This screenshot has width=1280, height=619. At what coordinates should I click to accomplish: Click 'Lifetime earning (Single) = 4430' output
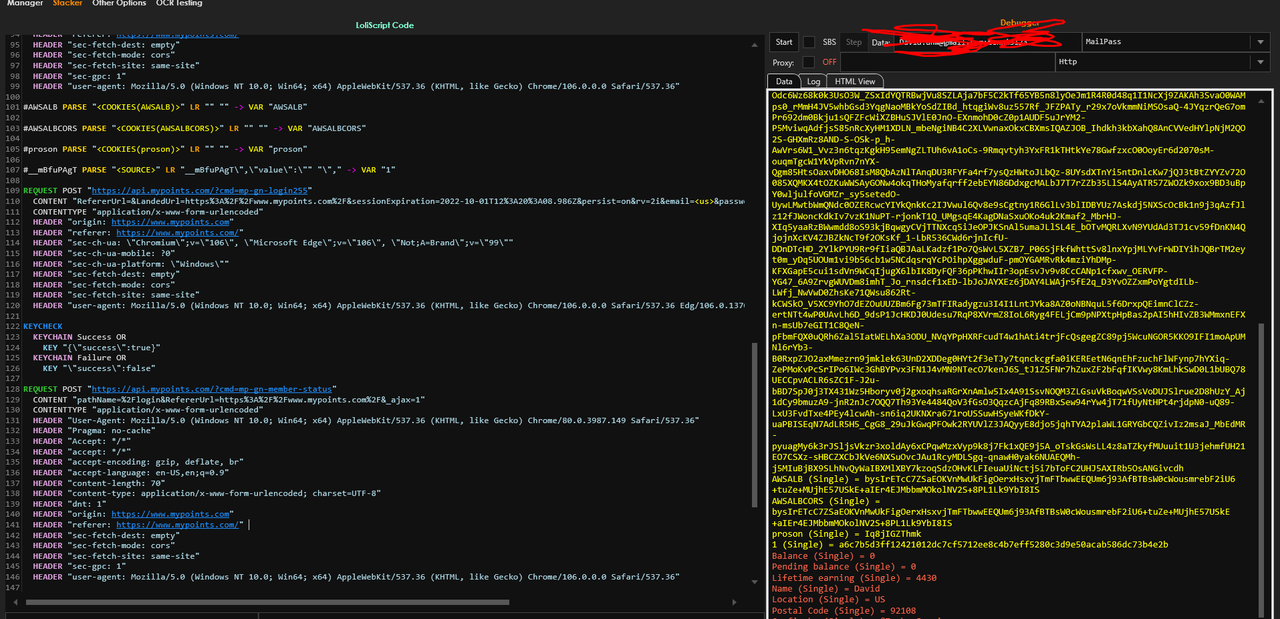point(854,577)
